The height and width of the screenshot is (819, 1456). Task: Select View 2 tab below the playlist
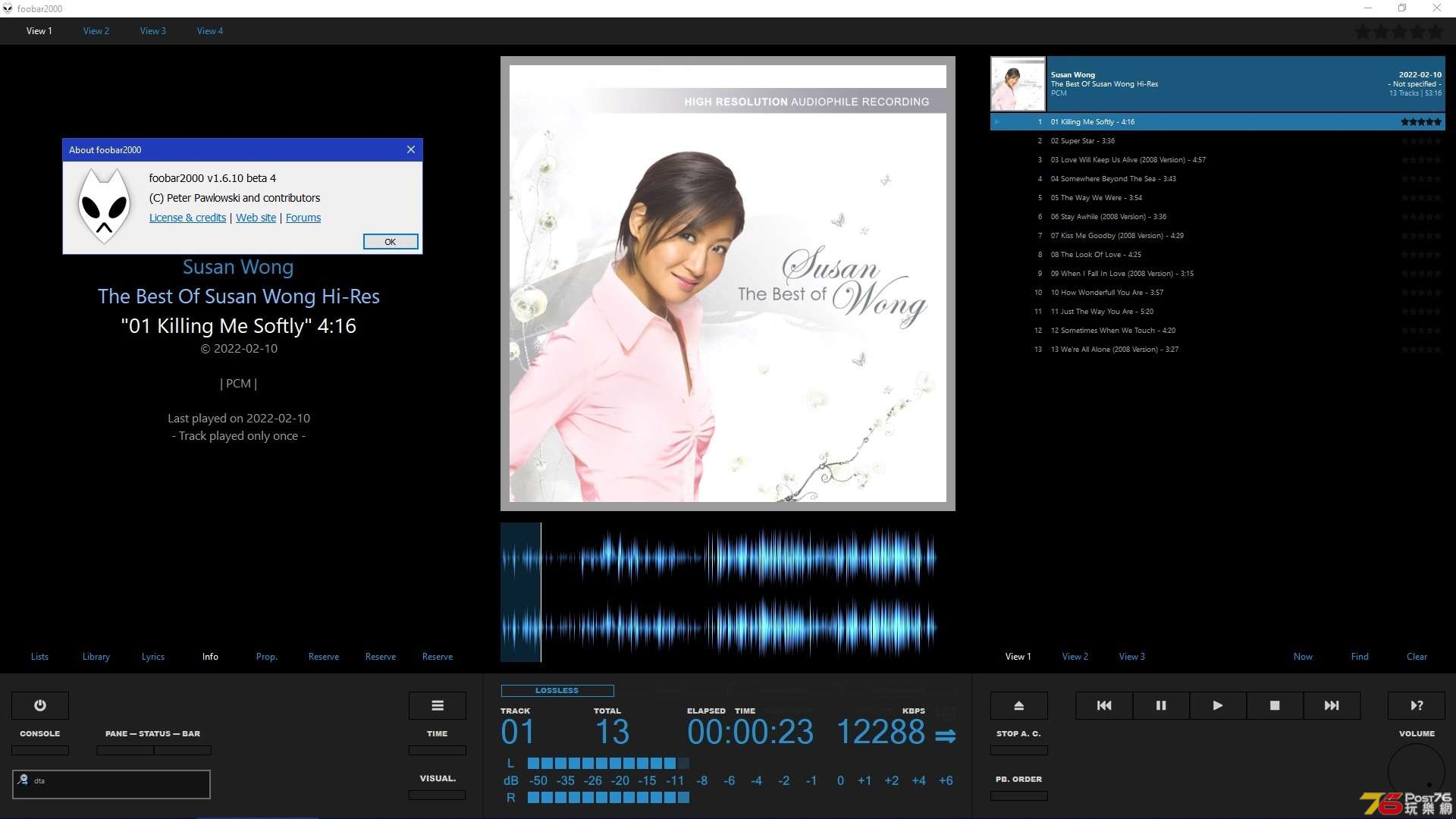[1075, 657]
